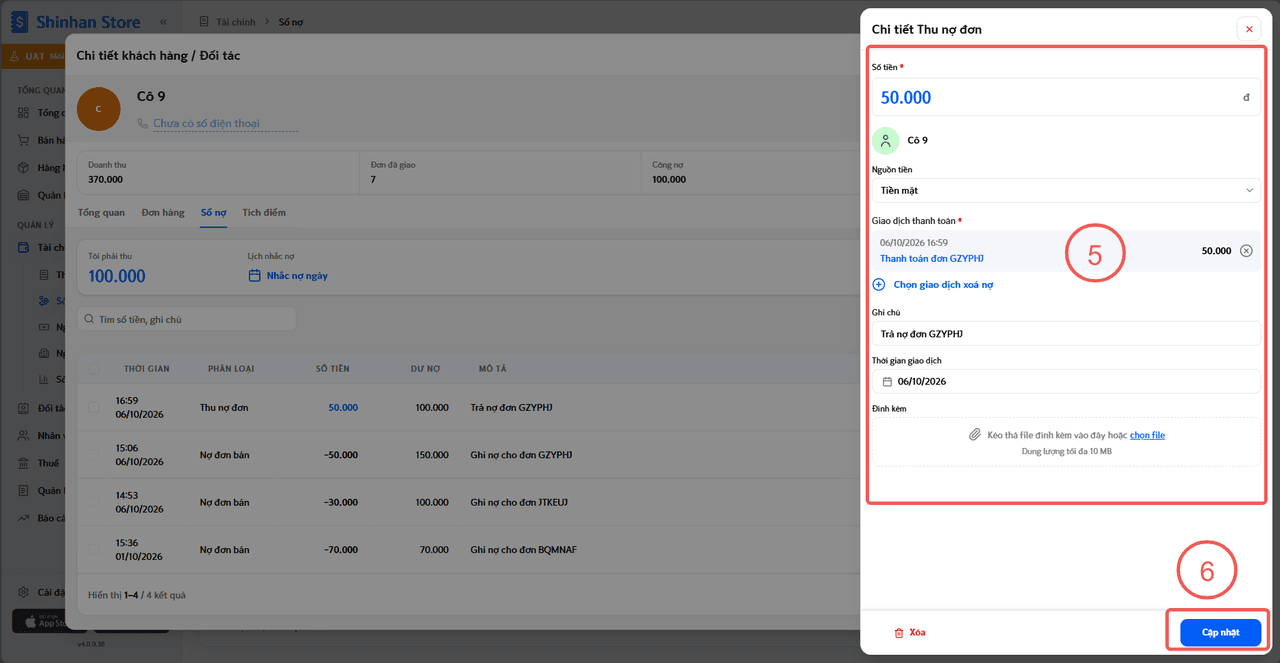Image resolution: width=1280 pixels, height=663 pixels.
Task: Switch to the Tổng quan tab
Action: [101, 212]
